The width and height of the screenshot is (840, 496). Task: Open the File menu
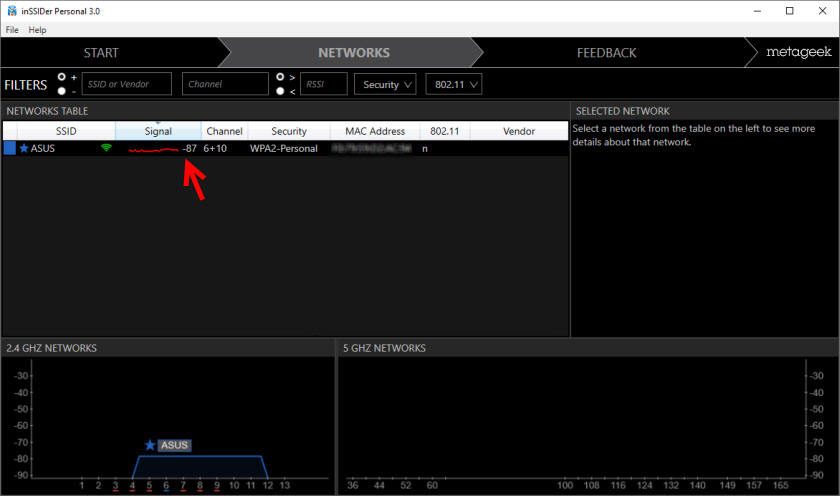point(12,30)
